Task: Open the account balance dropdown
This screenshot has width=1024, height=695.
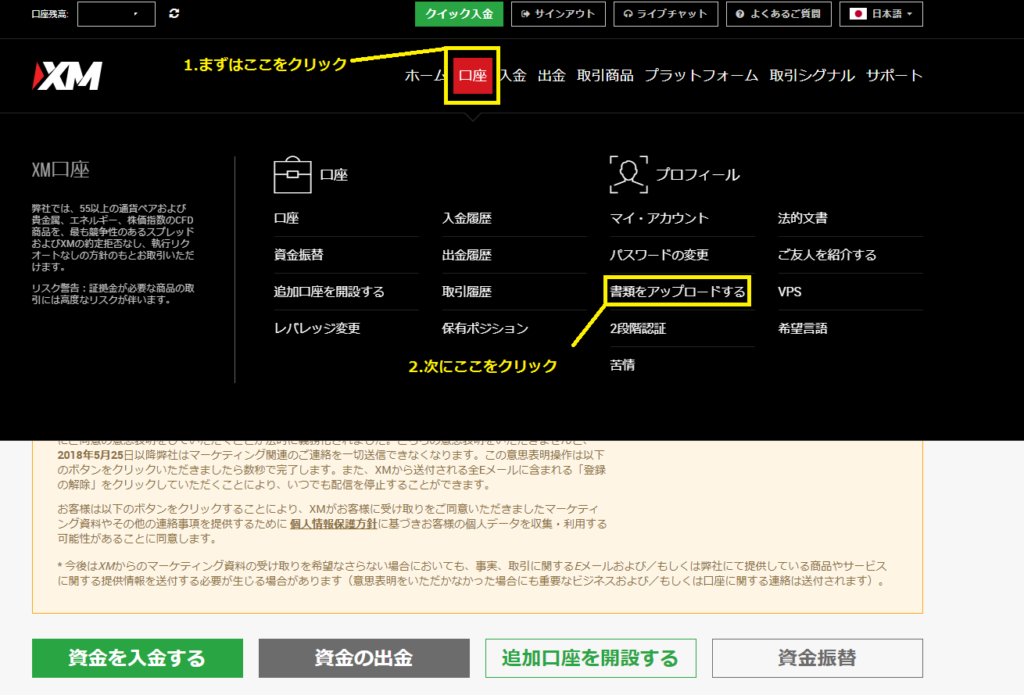Action: click(116, 14)
